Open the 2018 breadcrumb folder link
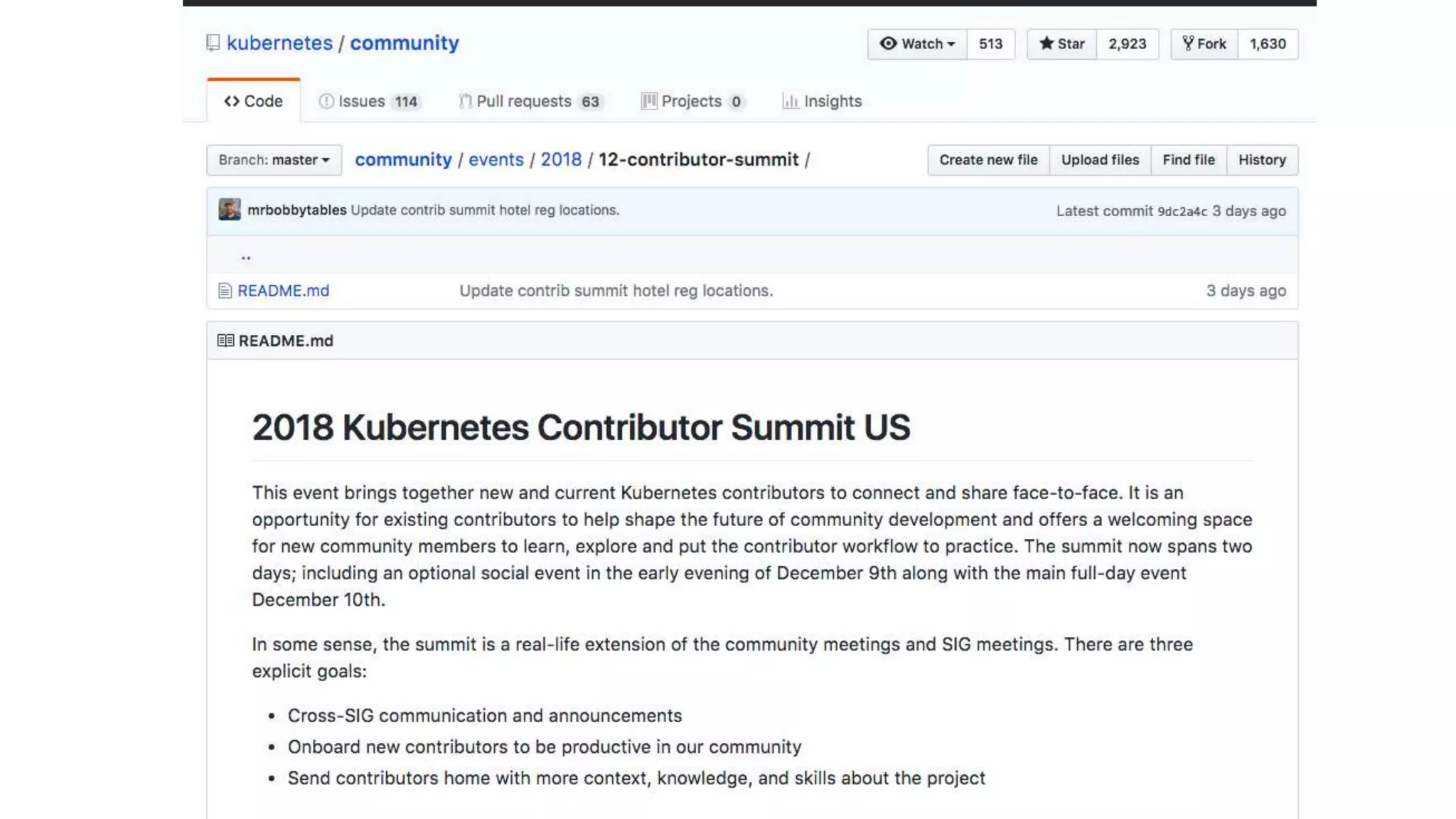The width and height of the screenshot is (1456, 819). click(560, 160)
